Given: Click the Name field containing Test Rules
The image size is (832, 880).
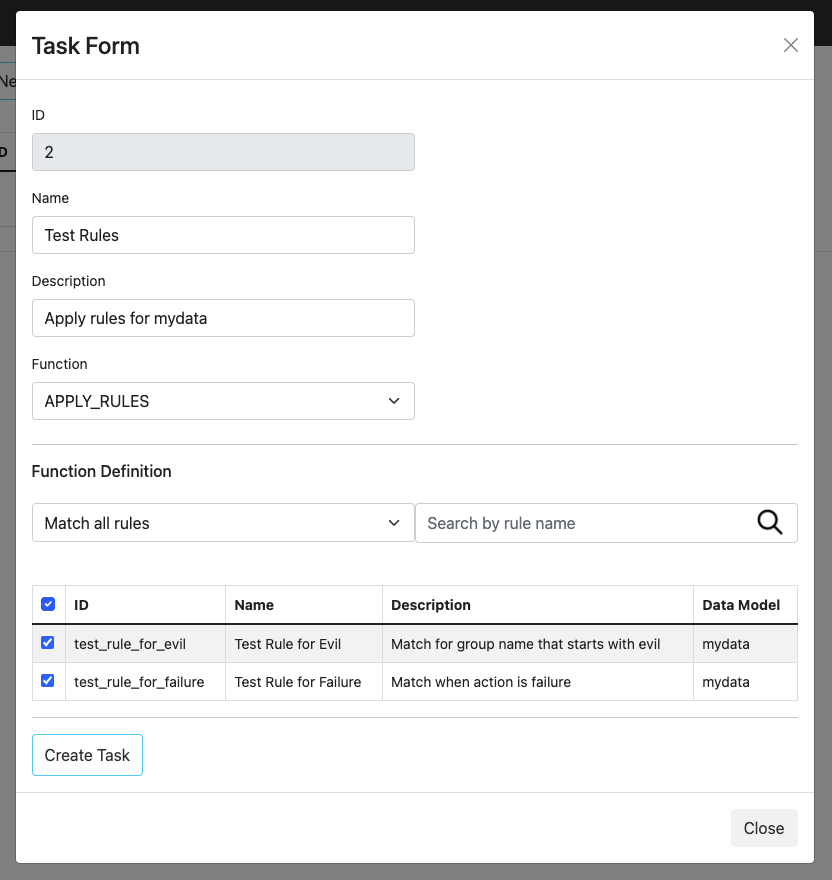Looking at the screenshot, I should point(223,235).
